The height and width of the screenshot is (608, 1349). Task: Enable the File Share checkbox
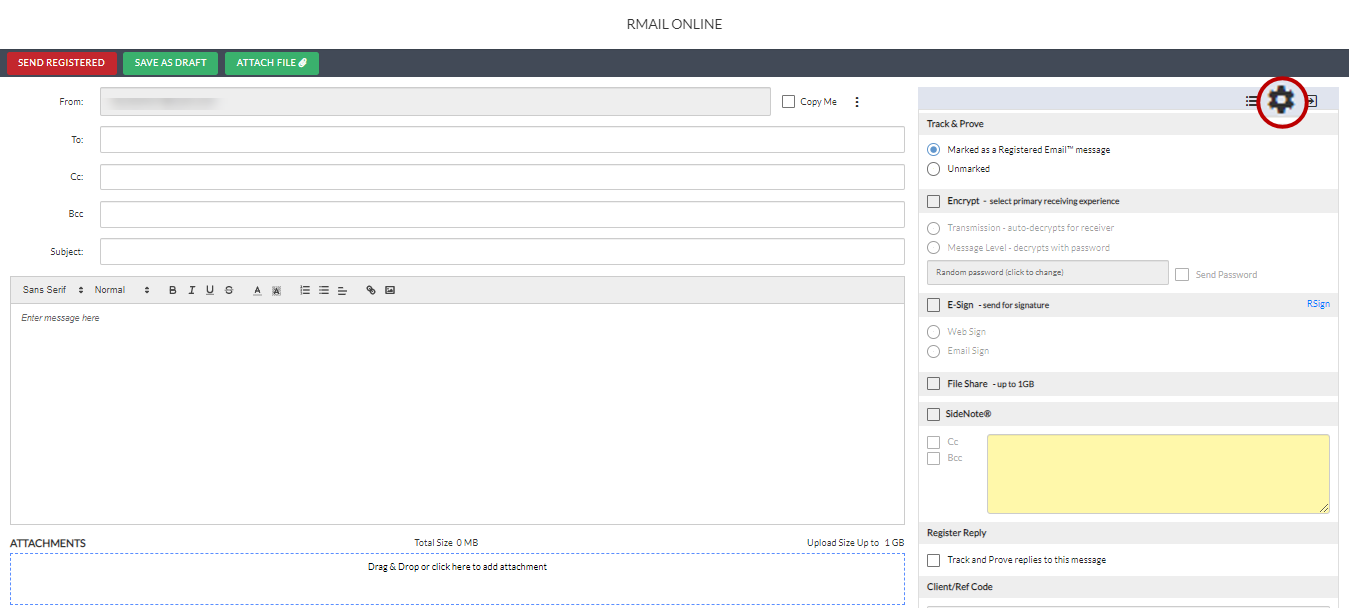click(x=934, y=383)
